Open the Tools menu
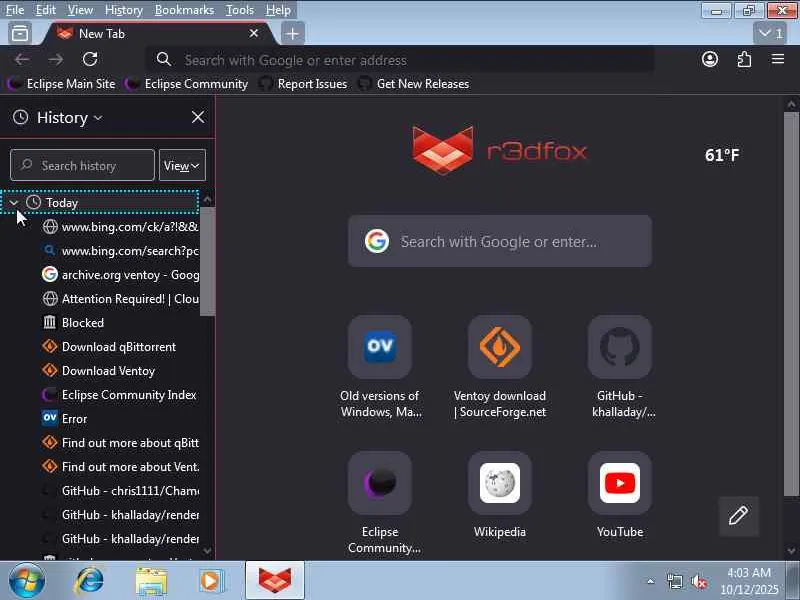The width and height of the screenshot is (800, 600). 239,10
